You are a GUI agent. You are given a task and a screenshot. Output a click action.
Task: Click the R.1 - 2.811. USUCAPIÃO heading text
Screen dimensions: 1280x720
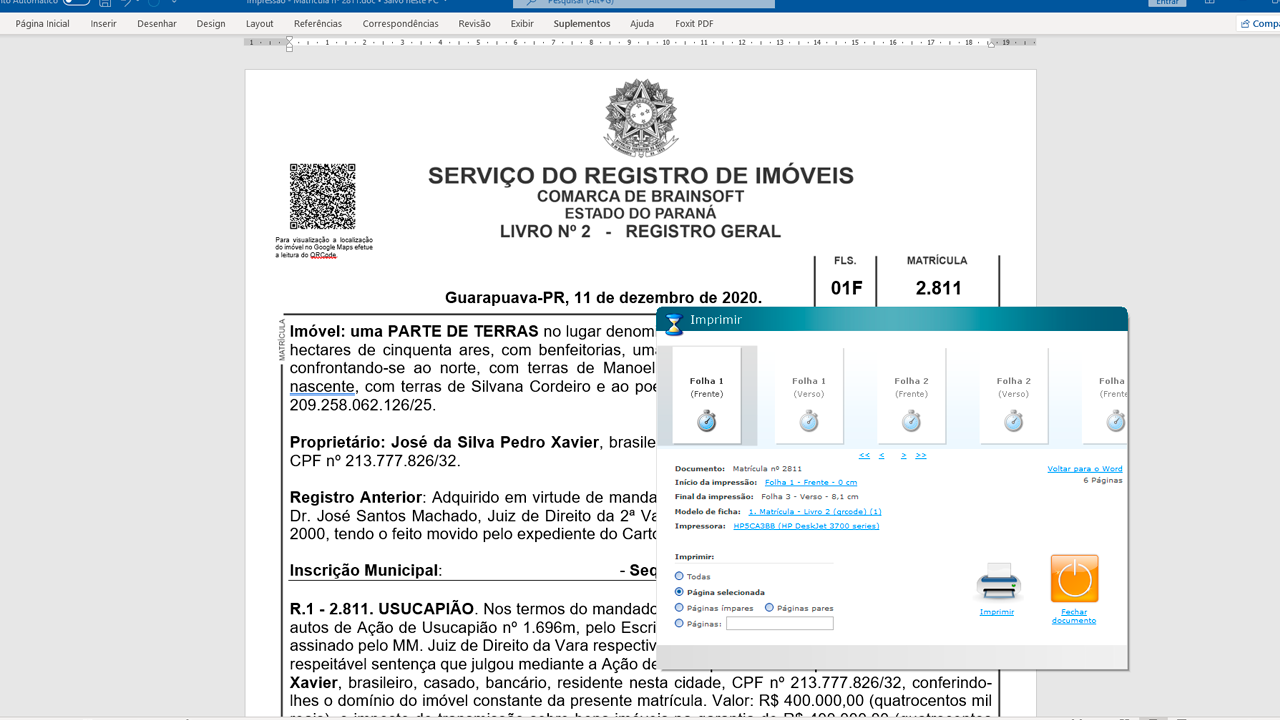point(382,609)
